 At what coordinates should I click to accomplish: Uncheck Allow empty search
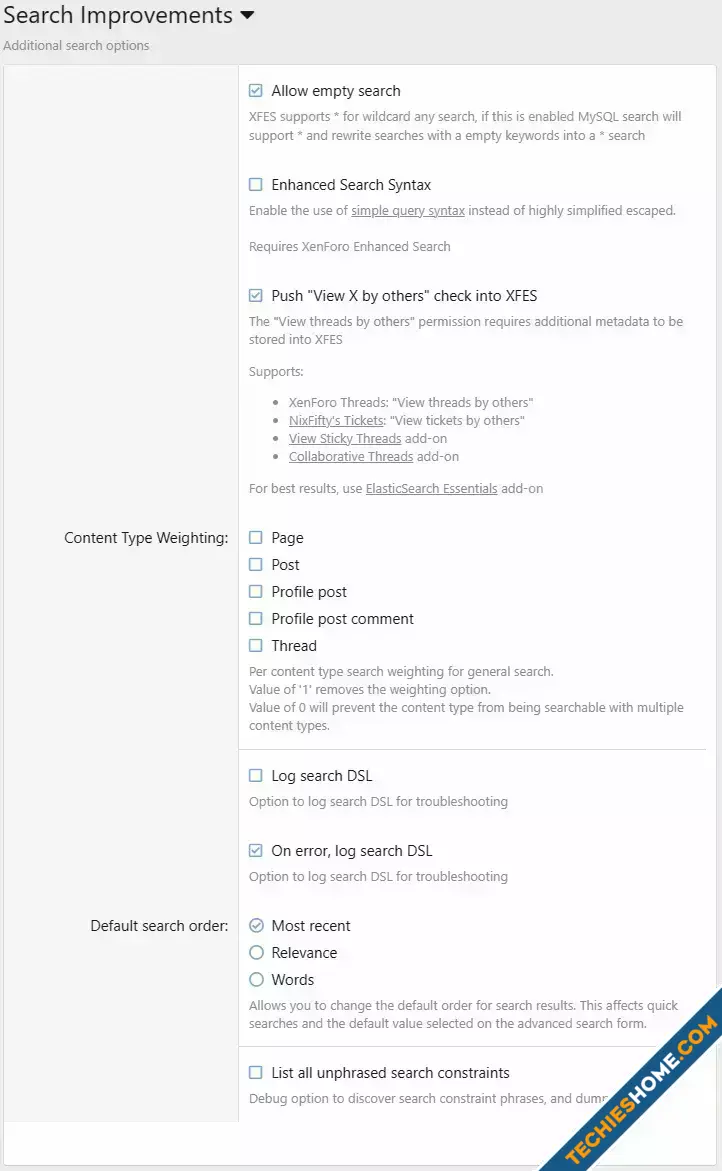(255, 90)
